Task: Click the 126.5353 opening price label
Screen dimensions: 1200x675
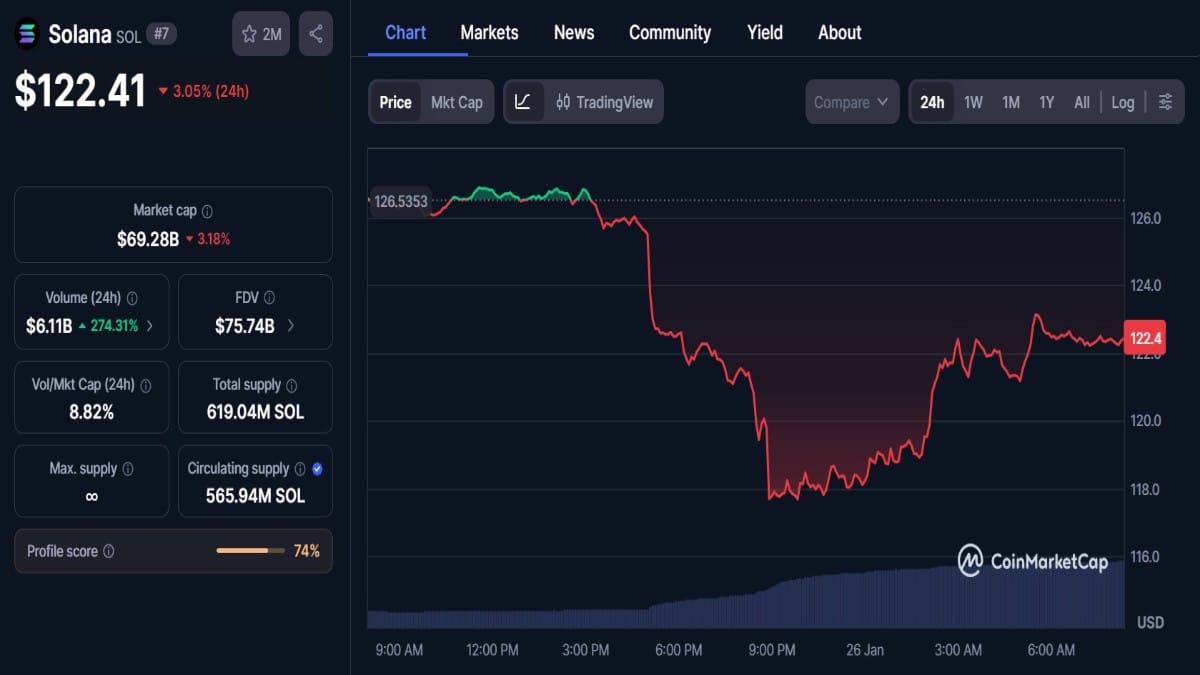Action: [400, 201]
